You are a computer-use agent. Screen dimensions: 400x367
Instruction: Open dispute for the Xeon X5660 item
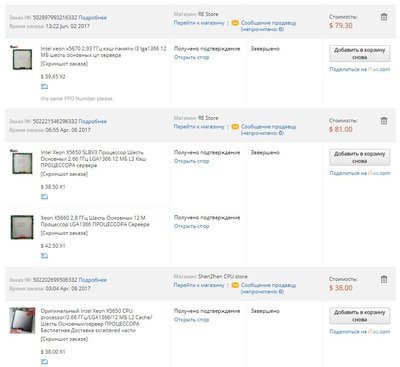click(191, 226)
